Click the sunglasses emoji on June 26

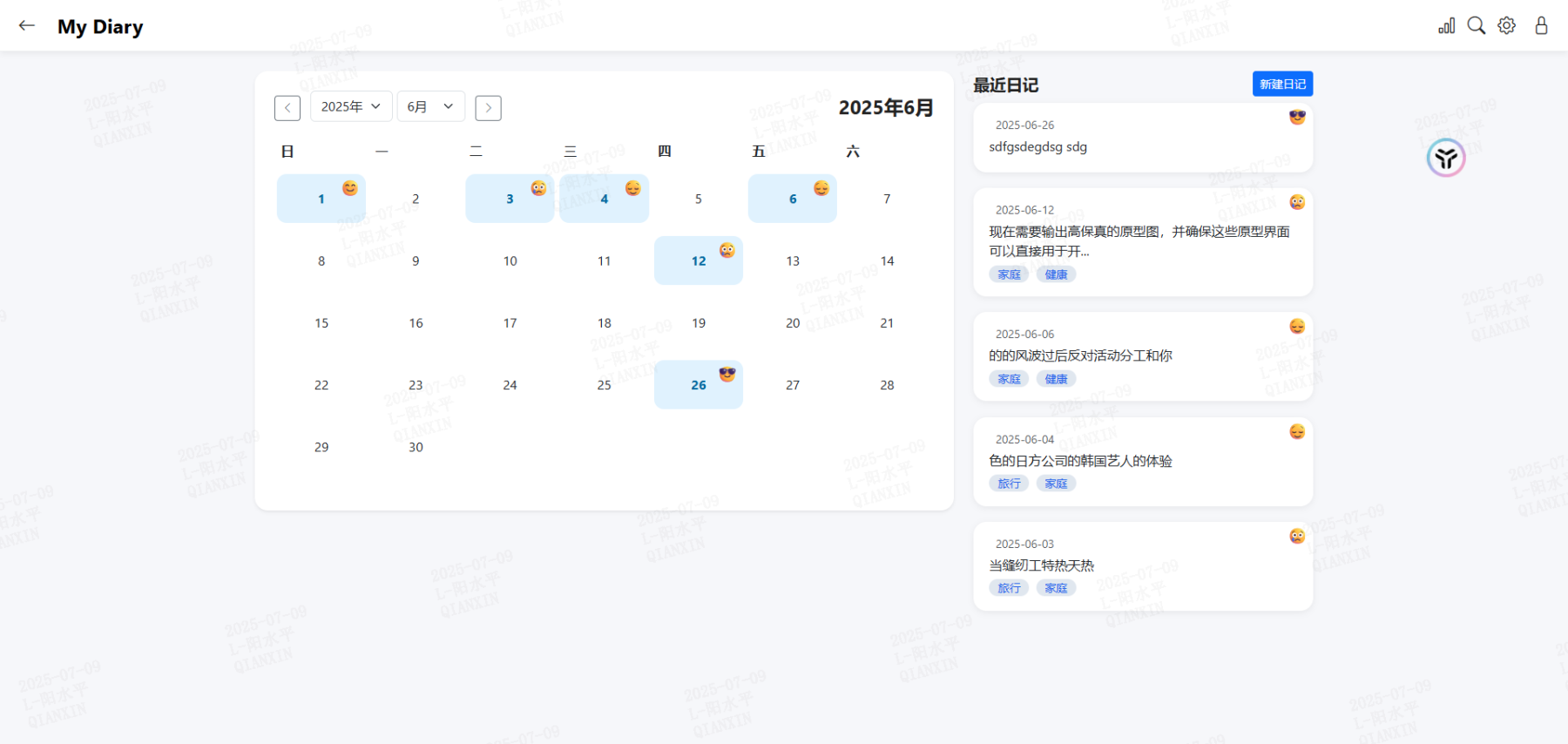727,374
